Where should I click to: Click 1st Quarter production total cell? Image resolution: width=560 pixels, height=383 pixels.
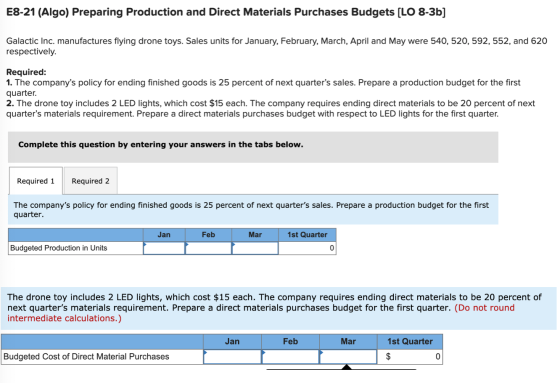pyautogui.click(x=308, y=248)
